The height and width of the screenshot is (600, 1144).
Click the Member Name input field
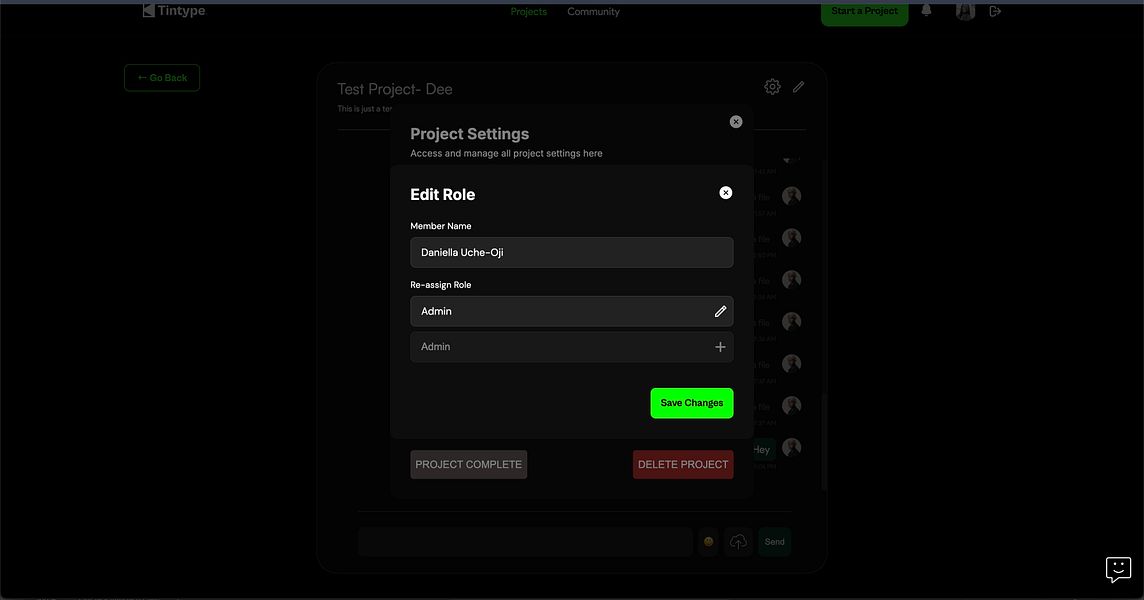coord(571,253)
